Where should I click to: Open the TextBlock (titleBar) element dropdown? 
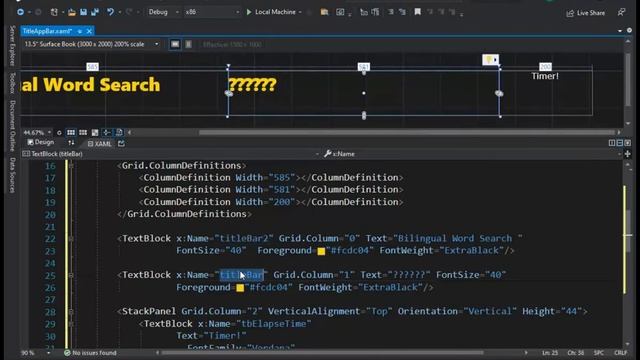pos(171,154)
